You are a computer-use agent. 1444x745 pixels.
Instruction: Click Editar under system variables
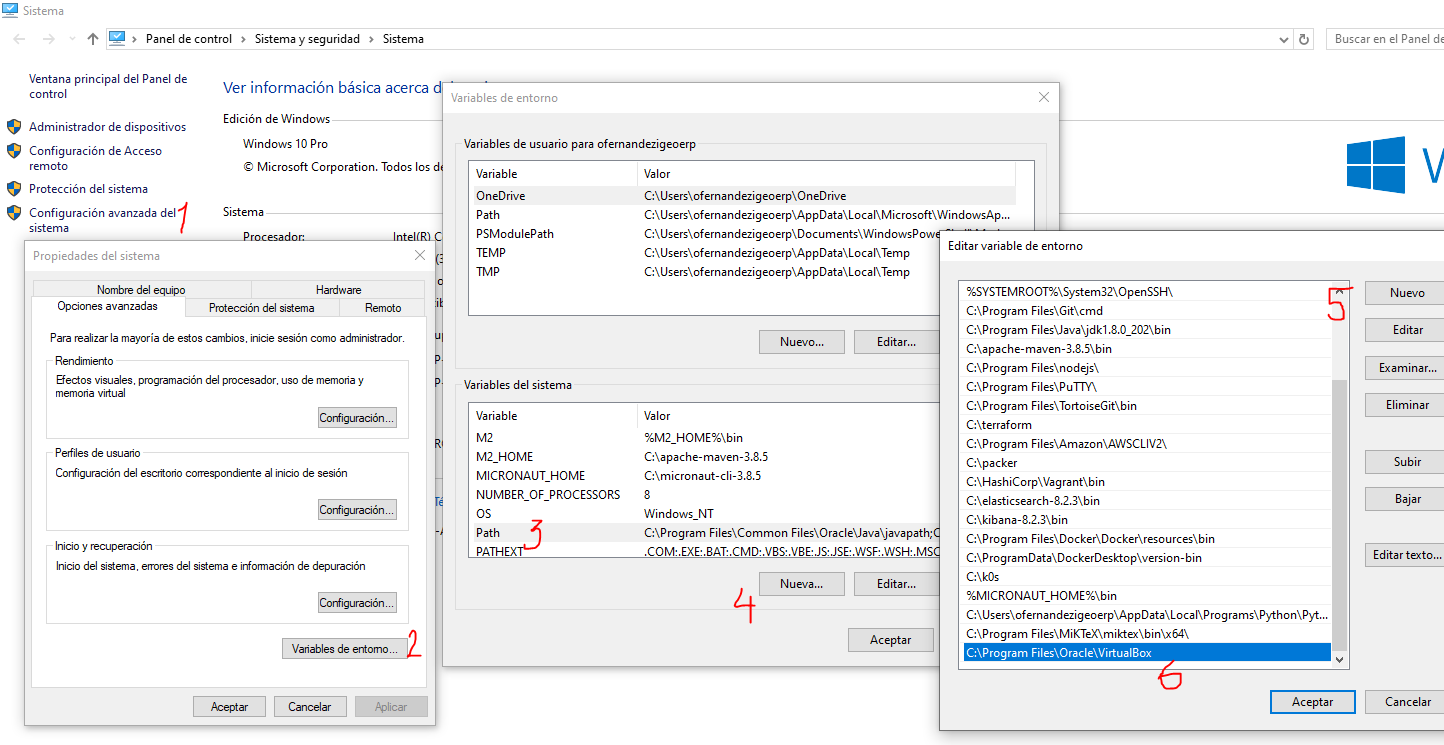click(896, 583)
